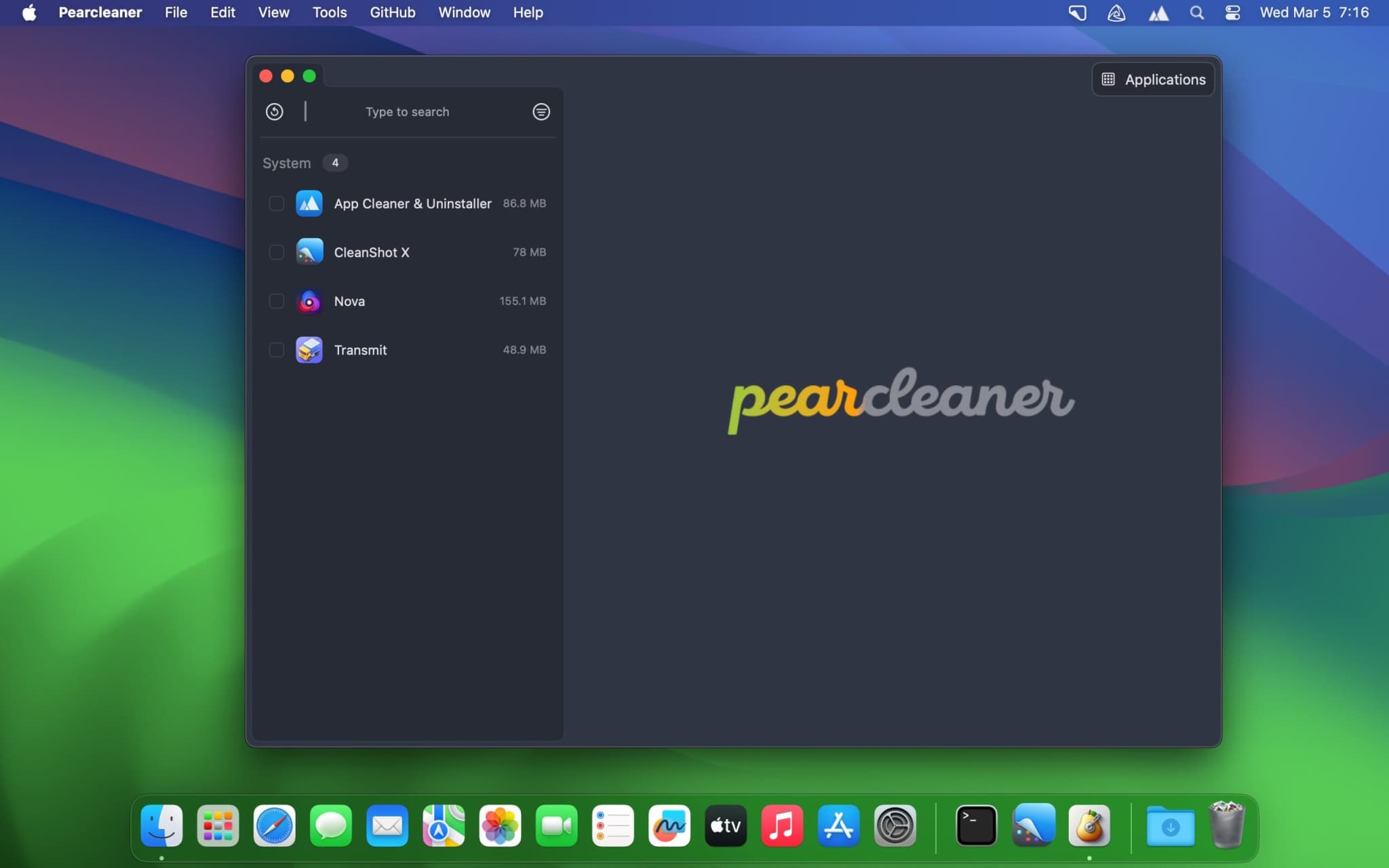Click the 155.1 MB size value
This screenshot has height=868, width=1389.
pos(522,301)
